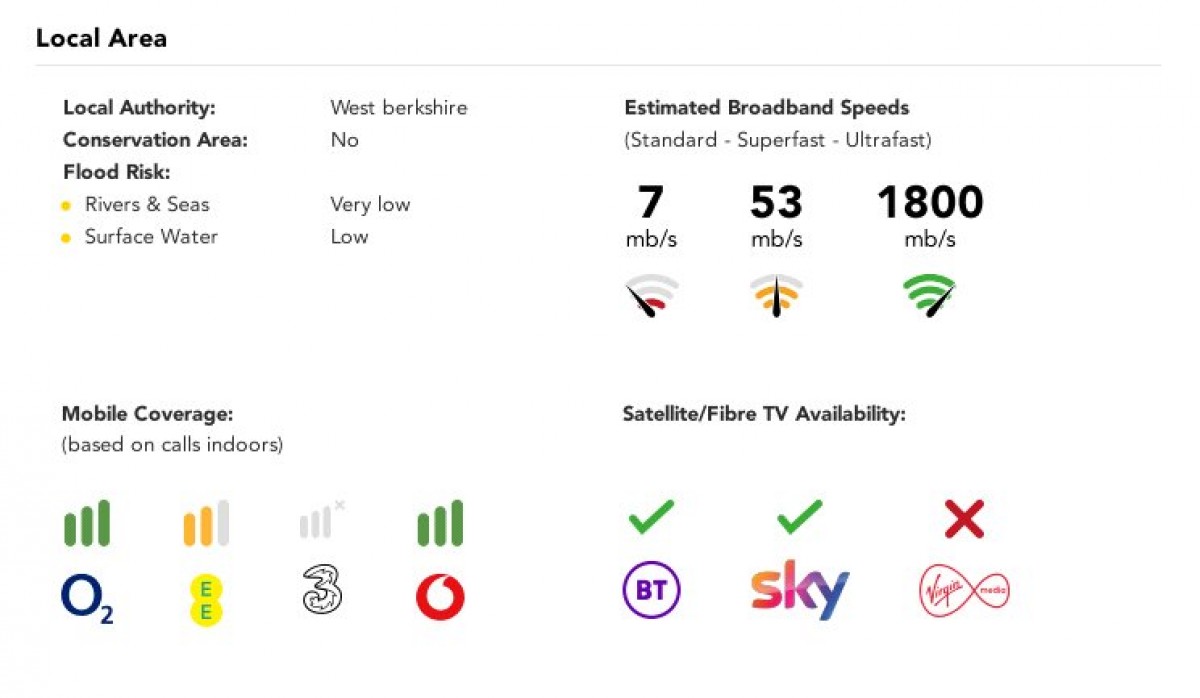The height and width of the screenshot is (698, 1200).
Task: Click the orange superfast speed gauge icon
Action: 777,296
